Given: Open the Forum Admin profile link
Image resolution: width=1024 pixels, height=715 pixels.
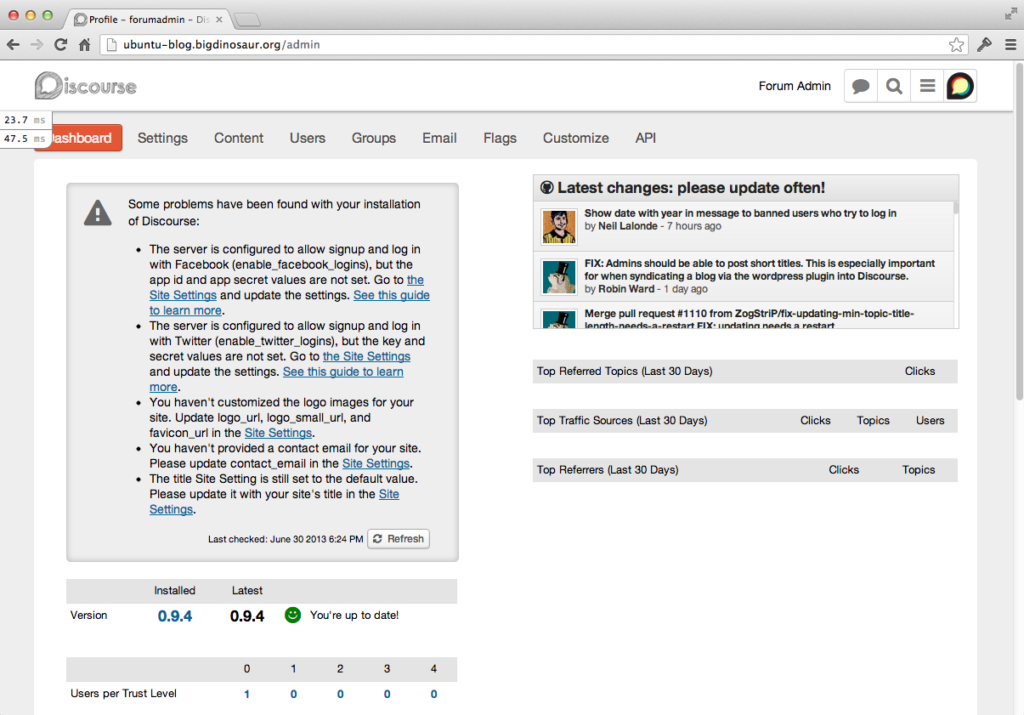Looking at the screenshot, I should (x=794, y=86).
